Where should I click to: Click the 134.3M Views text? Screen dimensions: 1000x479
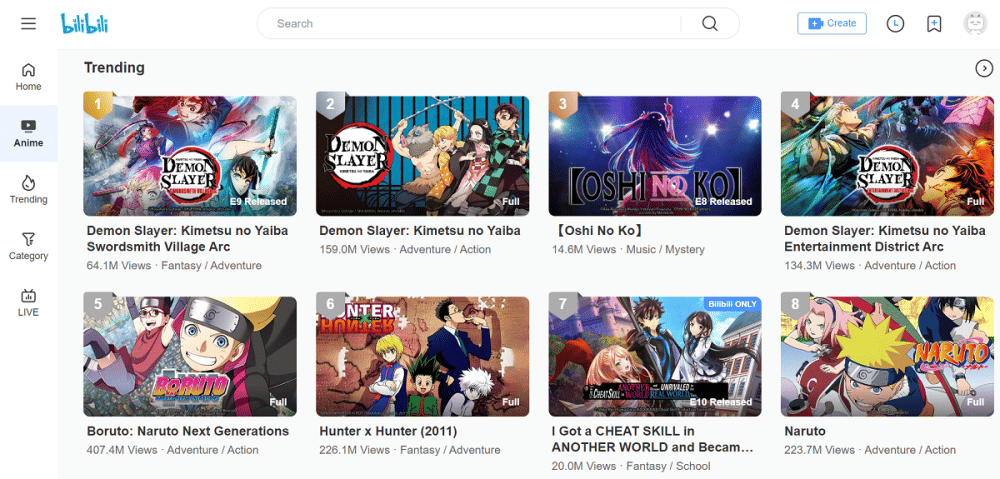click(x=819, y=265)
